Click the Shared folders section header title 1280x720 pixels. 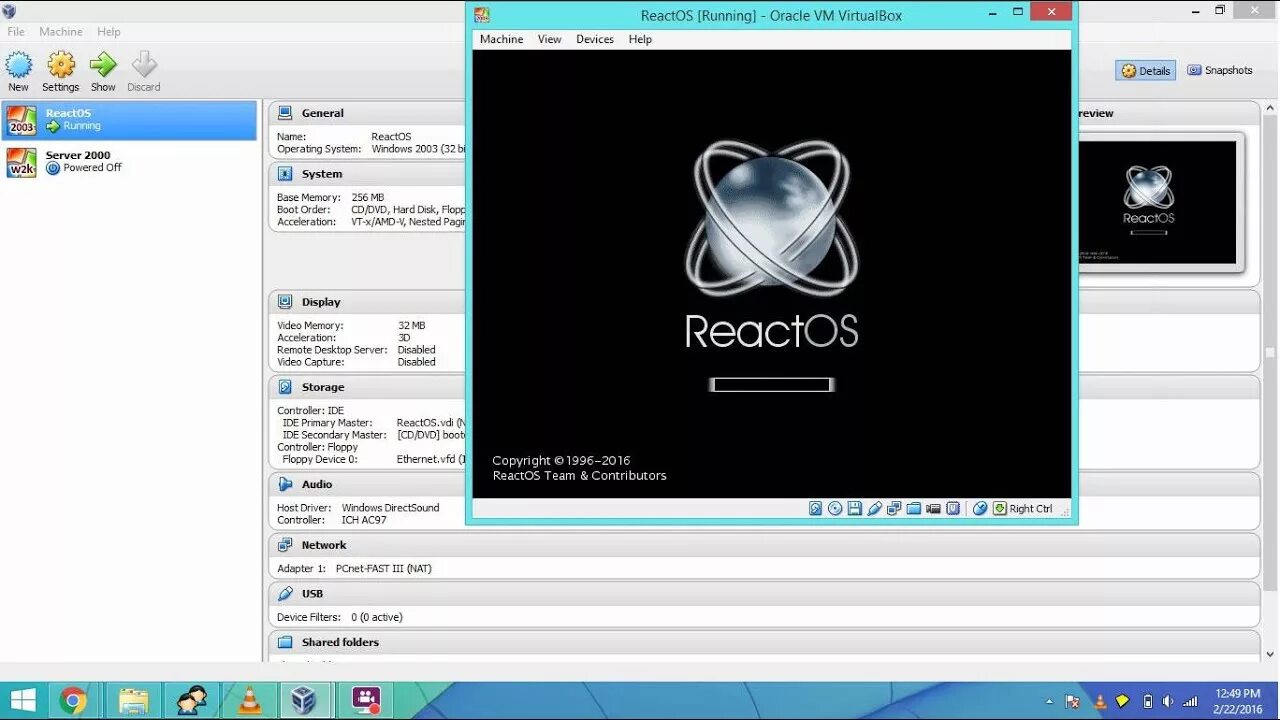point(340,643)
